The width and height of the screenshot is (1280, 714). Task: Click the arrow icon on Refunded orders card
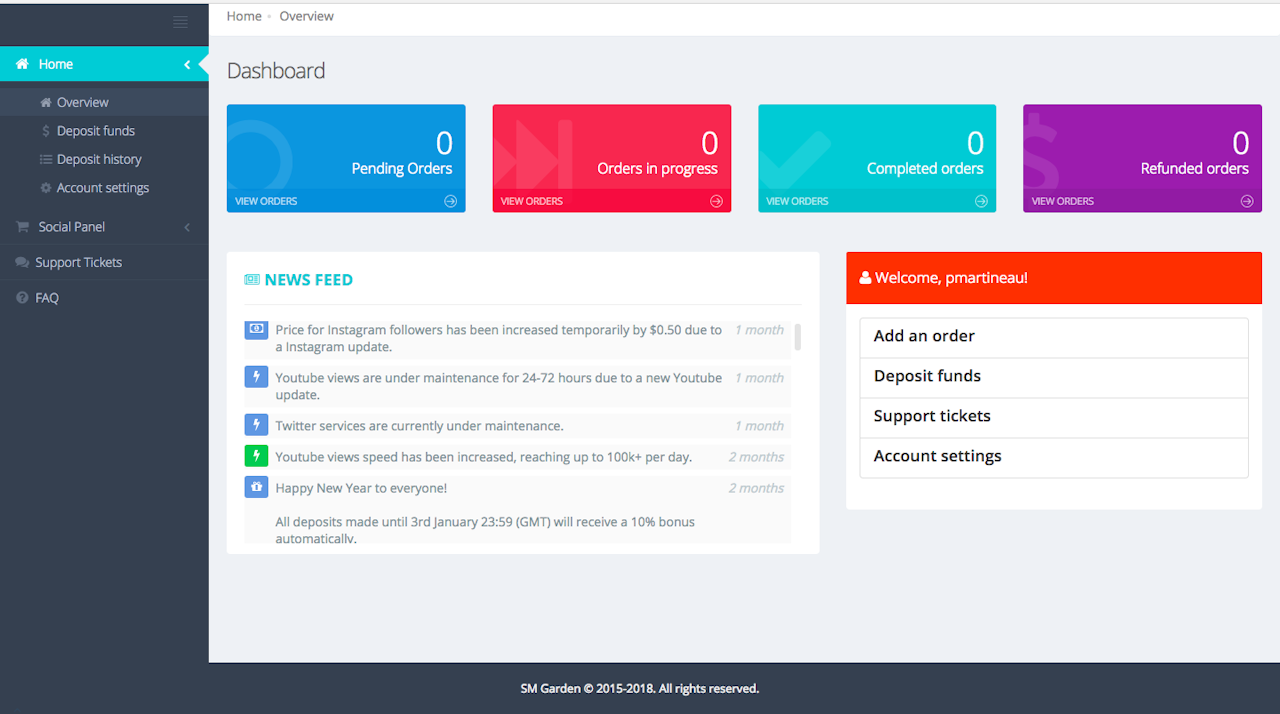1246,201
